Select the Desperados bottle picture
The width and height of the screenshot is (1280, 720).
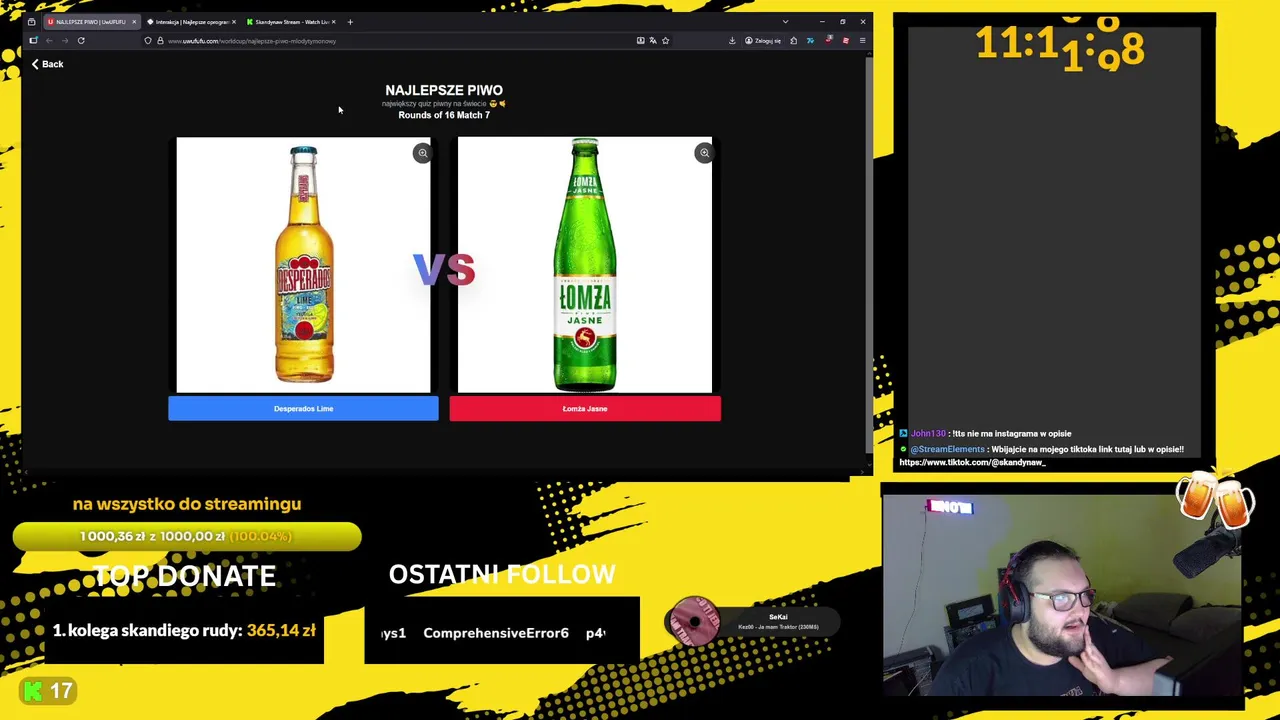pos(303,265)
